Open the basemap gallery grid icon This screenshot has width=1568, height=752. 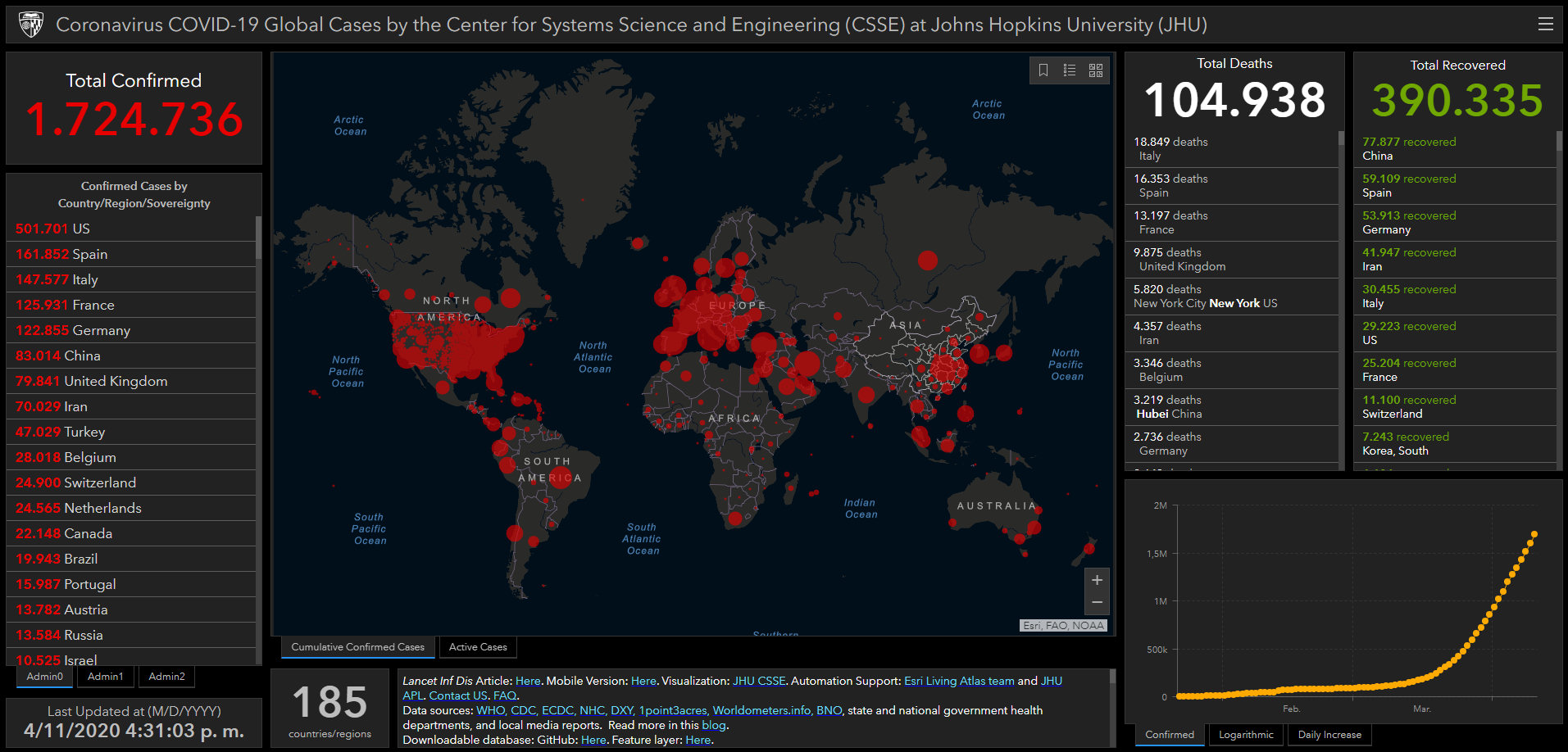1096,70
